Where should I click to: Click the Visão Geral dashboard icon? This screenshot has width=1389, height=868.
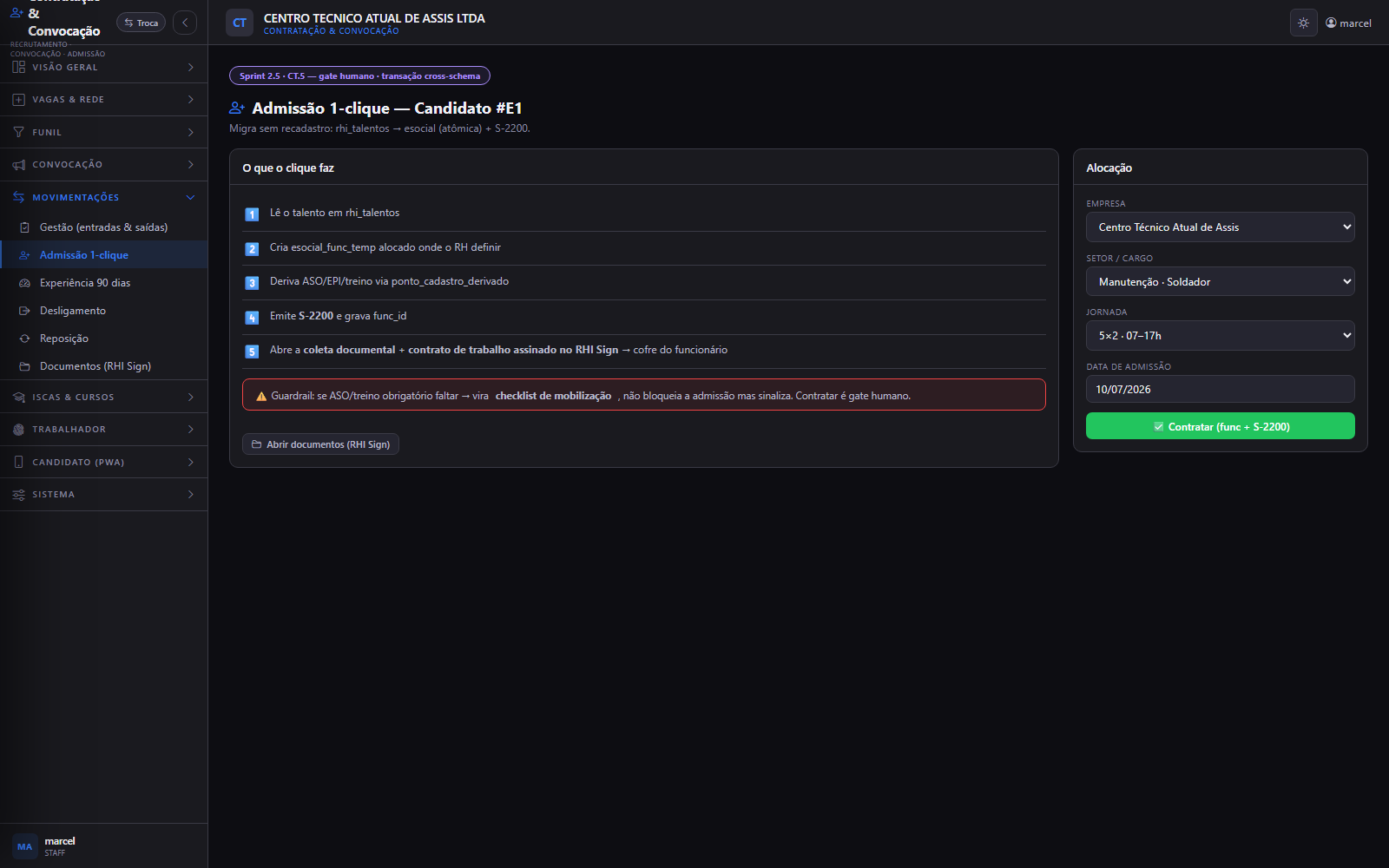coord(18,67)
